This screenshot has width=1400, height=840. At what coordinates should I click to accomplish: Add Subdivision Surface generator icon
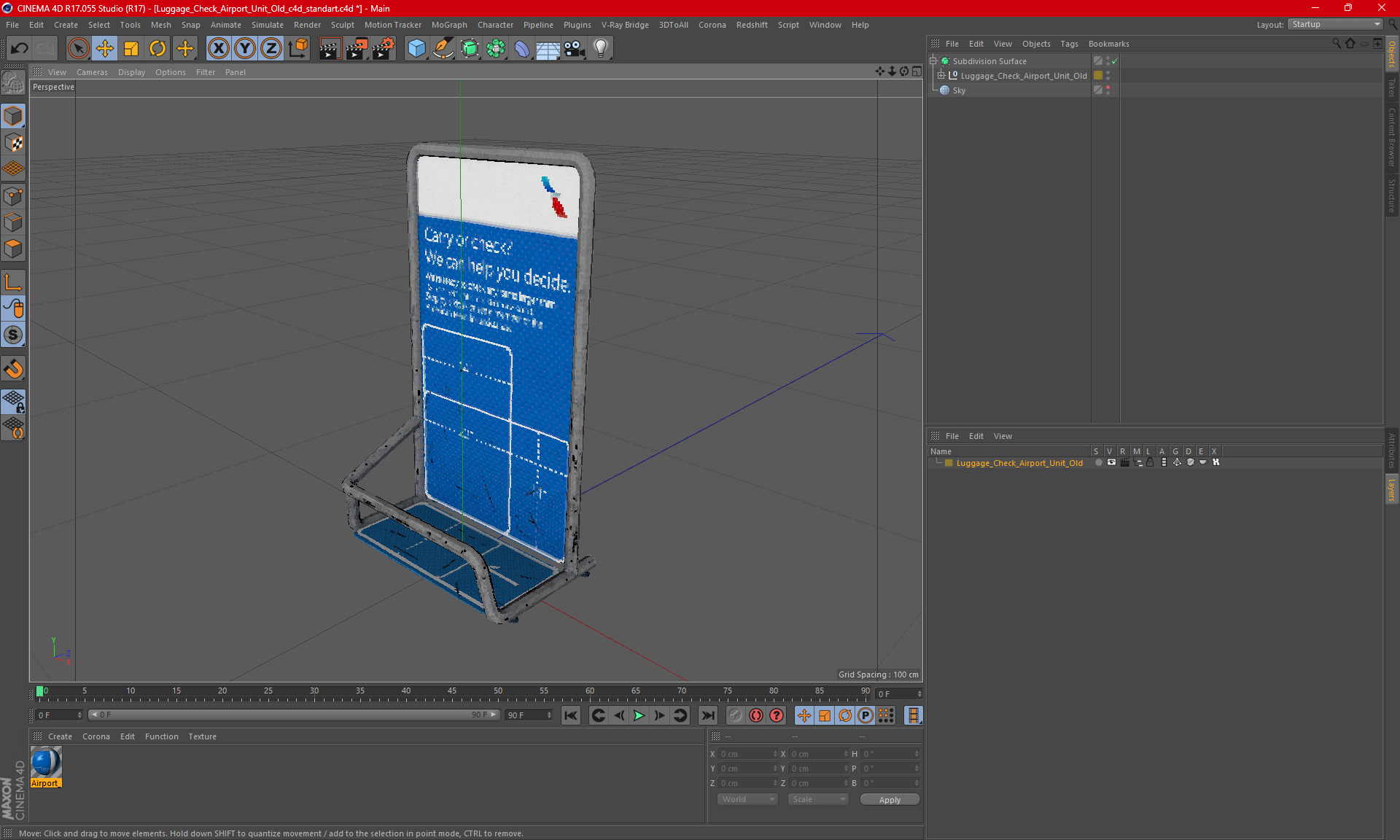(x=470, y=48)
